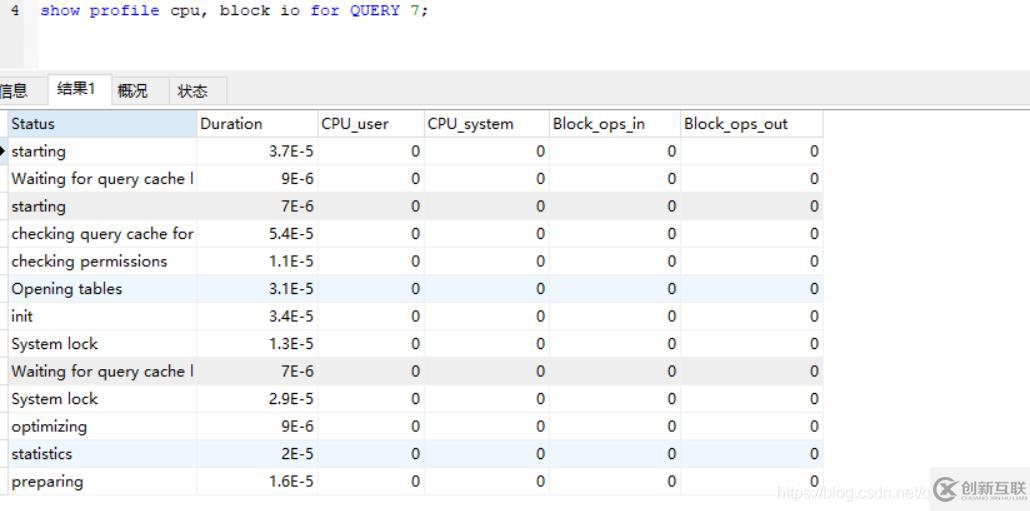Click the CPU_system column header
The width and height of the screenshot is (1030, 511).
click(x=487, y=124)
